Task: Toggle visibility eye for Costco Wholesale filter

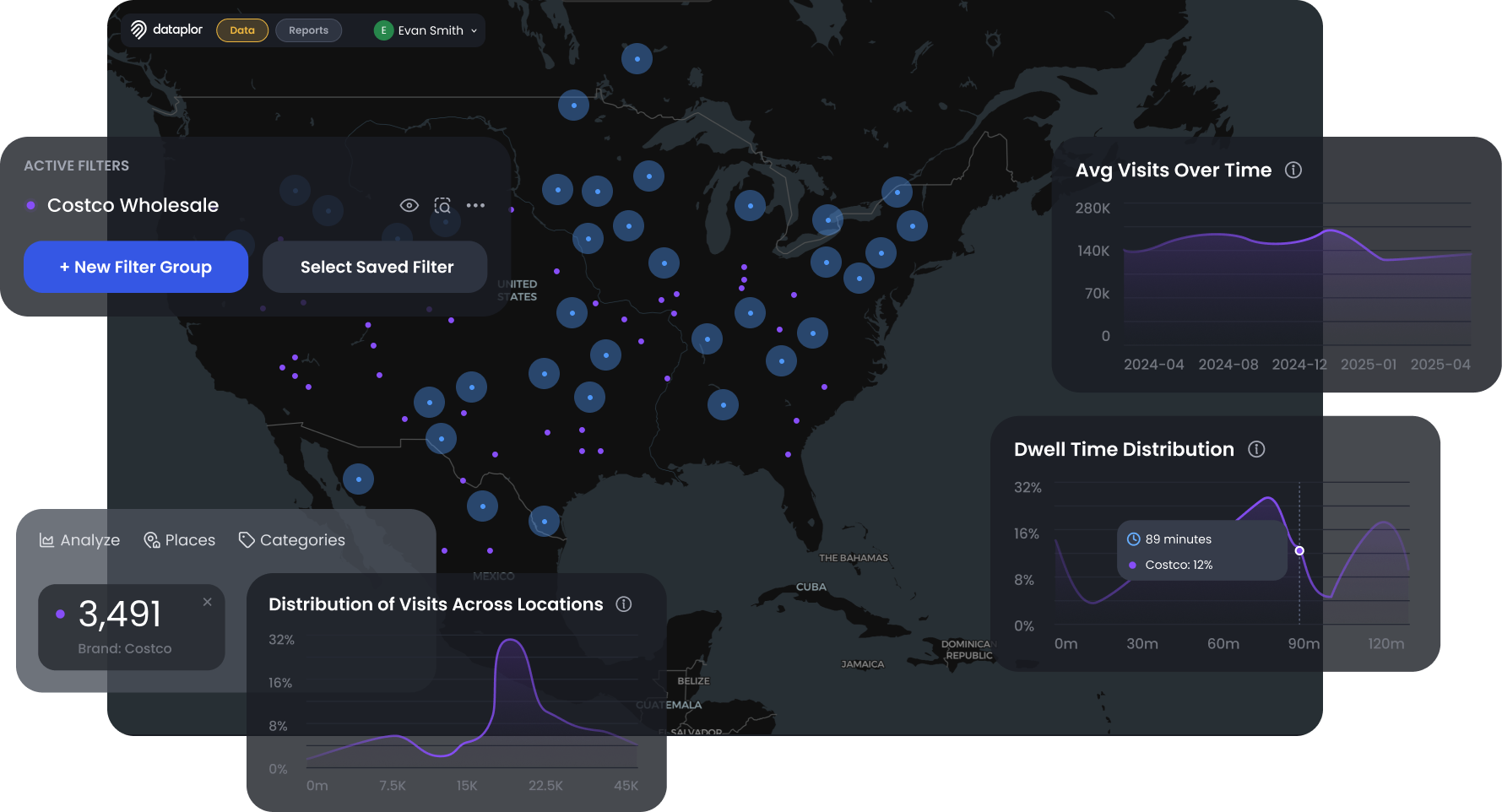Action: (409, 205)
